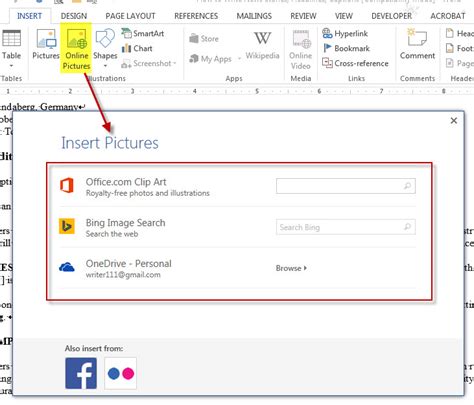Open the Office Store
Viewport: 474px width, 405px height.
tap(204, 39)
